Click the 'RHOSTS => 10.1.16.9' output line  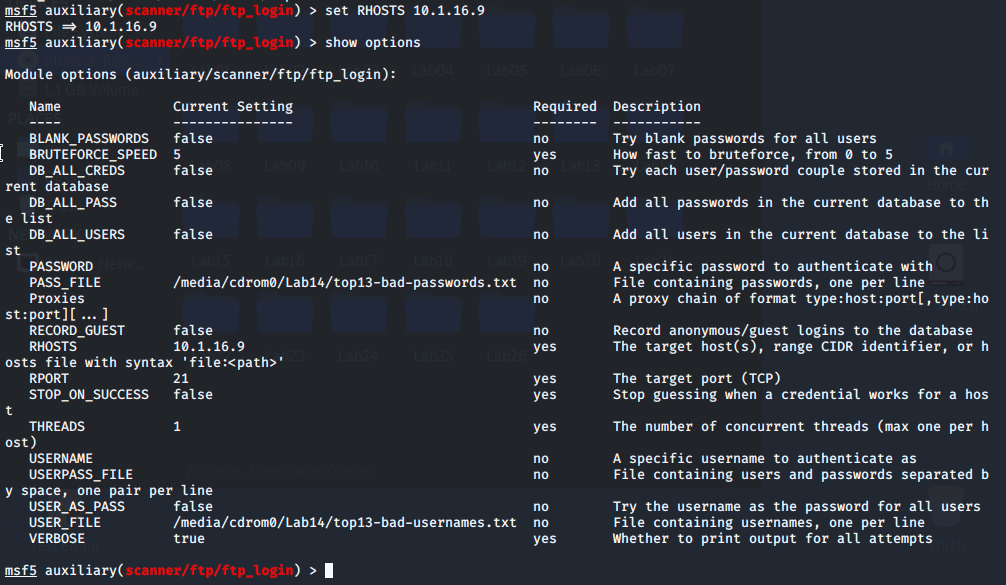point(81,27)
